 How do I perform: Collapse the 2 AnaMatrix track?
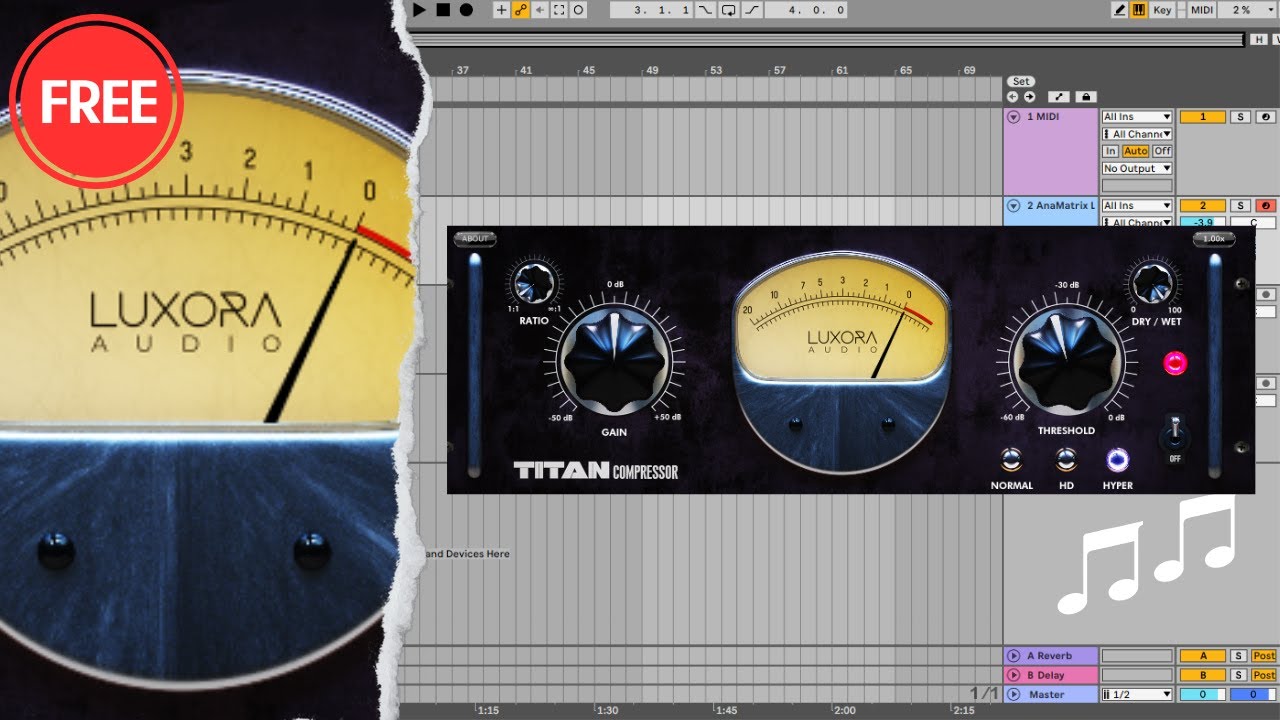pyautogui.click(x=1013, y=205)
